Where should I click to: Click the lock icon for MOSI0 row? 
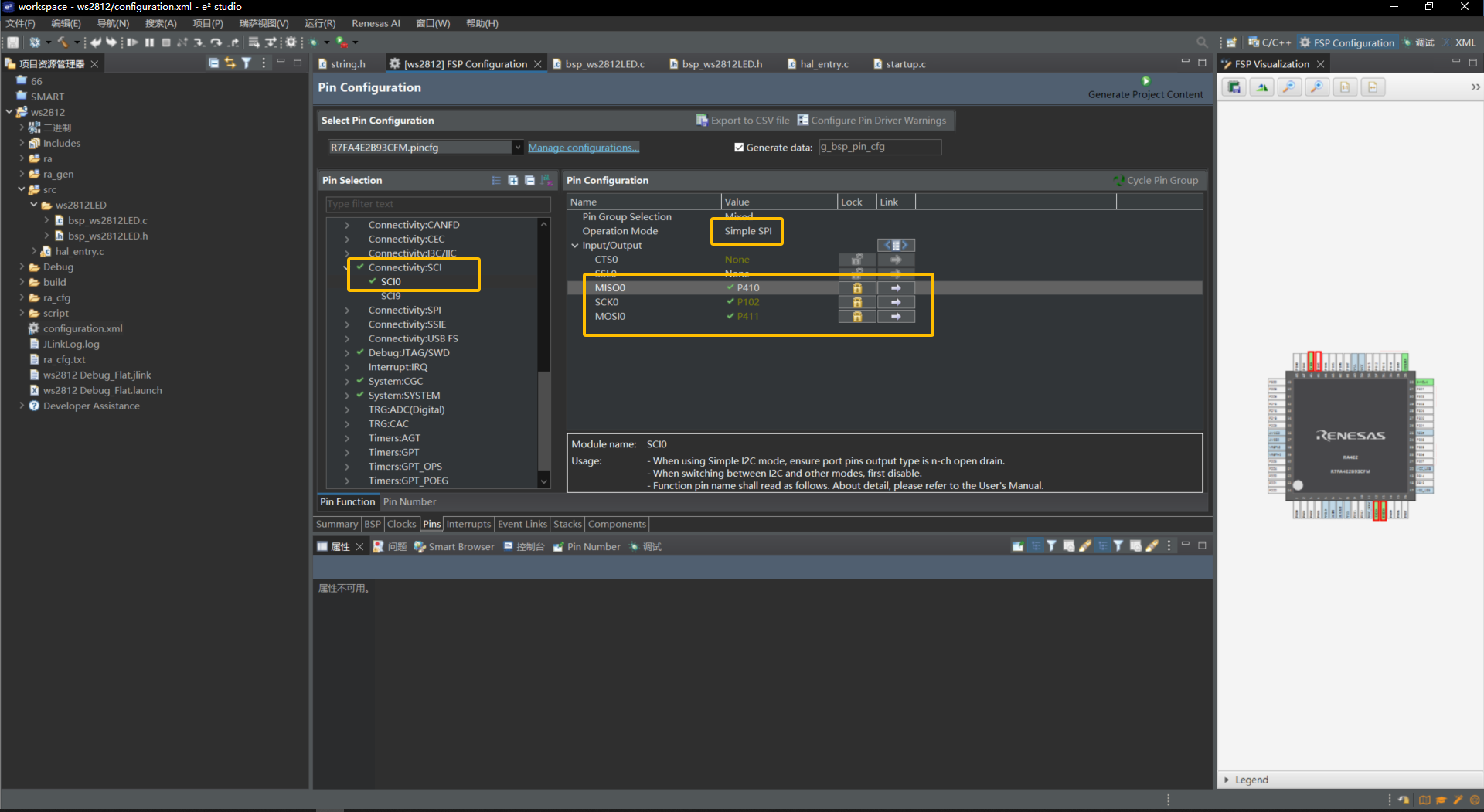click(x=857, y=316)
